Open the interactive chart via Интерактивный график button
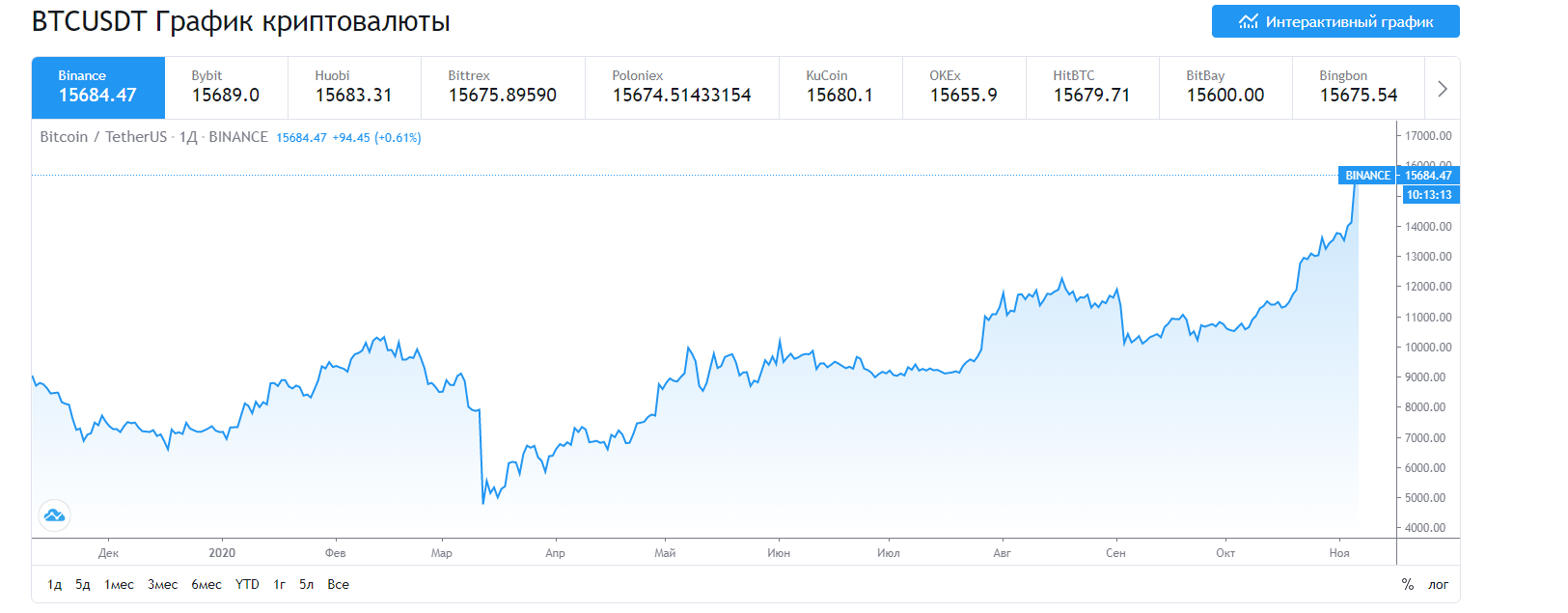Image resolution: width=1568 pixels, height=613 pixels. click(x=1335, y=21)
